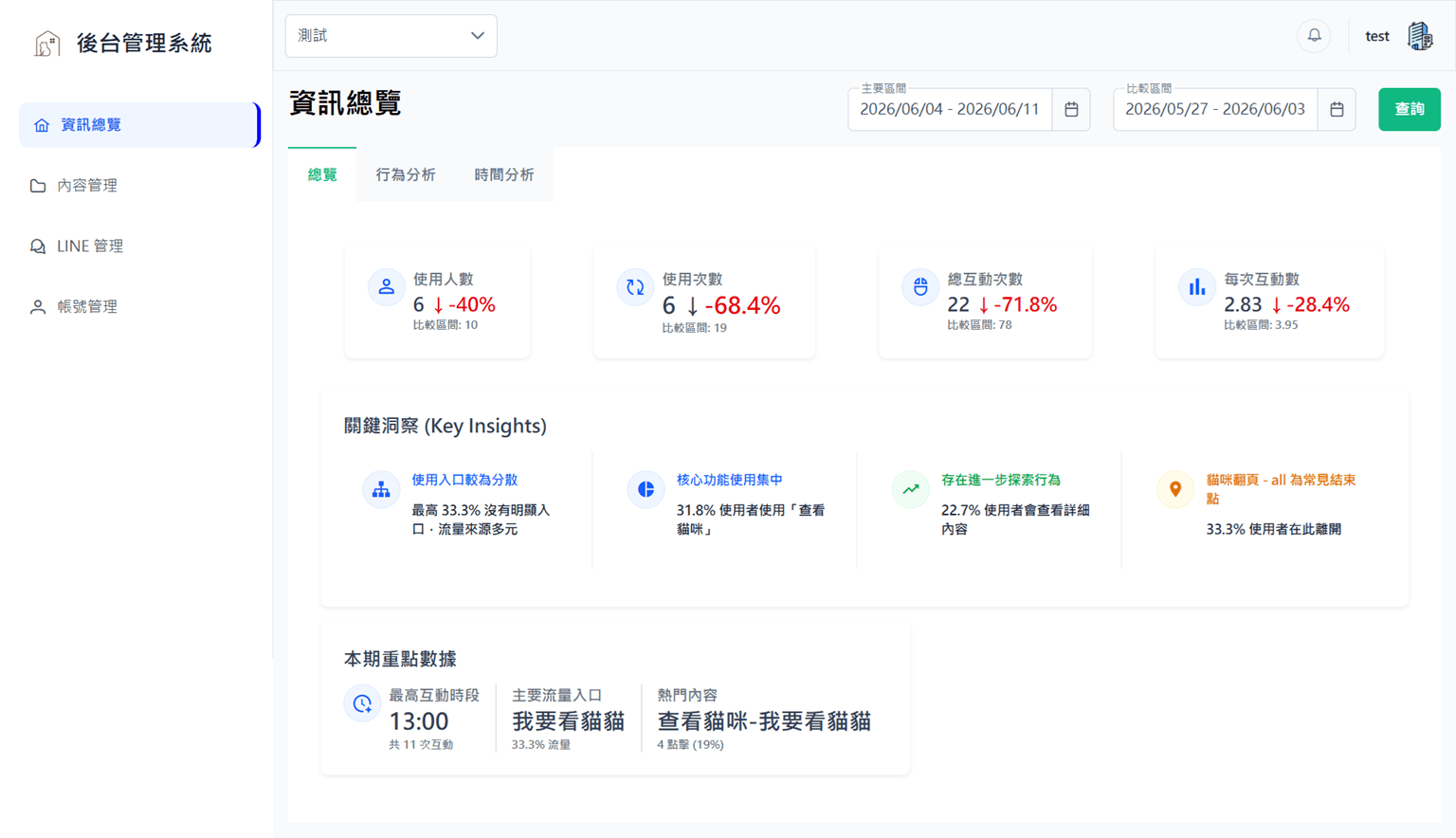Open 帳號管理 in the sidebar
1456x838 pixels.
click(x=139, y=307)
